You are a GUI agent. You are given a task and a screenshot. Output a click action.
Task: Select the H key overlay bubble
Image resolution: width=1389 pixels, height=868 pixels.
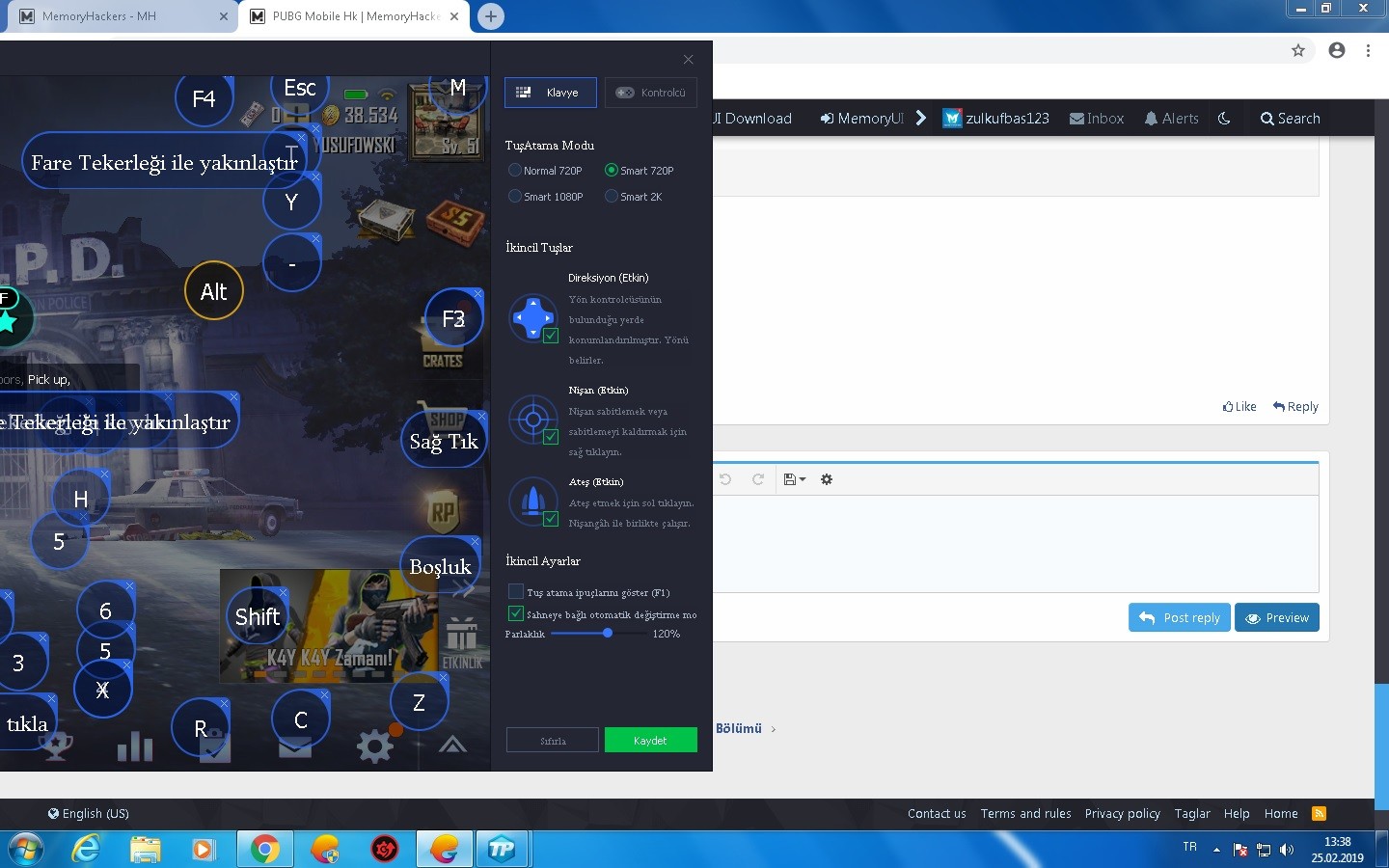pyautogui.click(x=80, y=500)
